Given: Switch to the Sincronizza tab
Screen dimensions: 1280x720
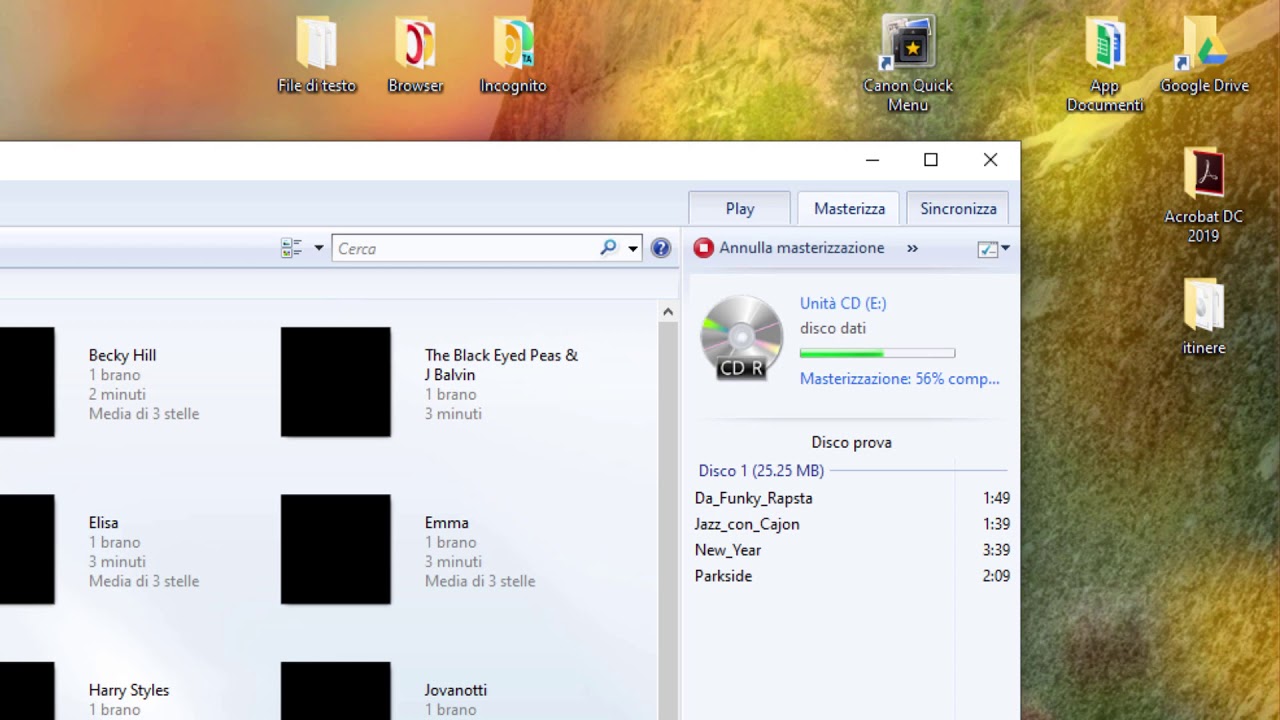Looking at the screenshot, I should pyautogui.click(x=958, y=208).
